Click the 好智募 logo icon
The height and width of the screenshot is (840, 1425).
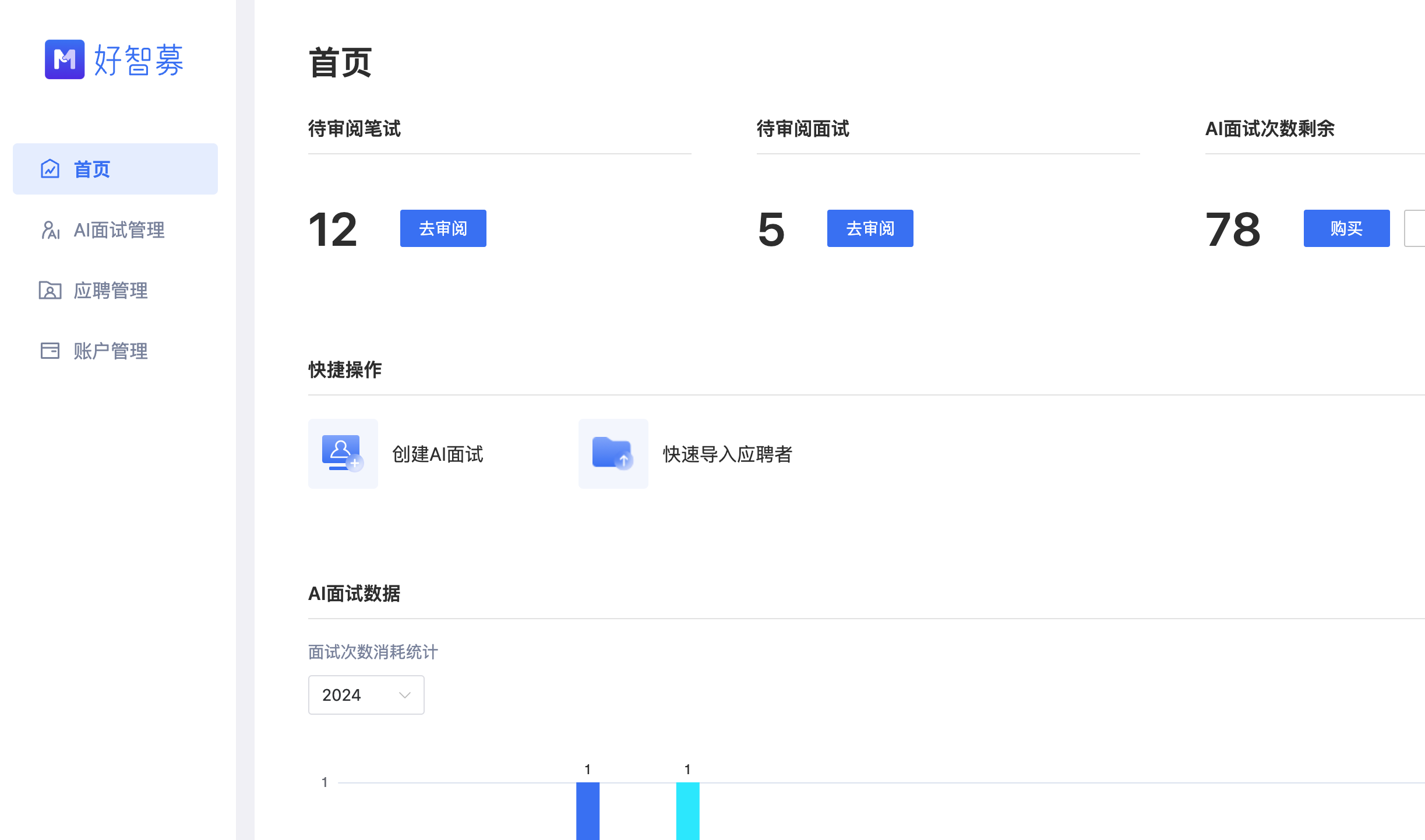[65, 59]
